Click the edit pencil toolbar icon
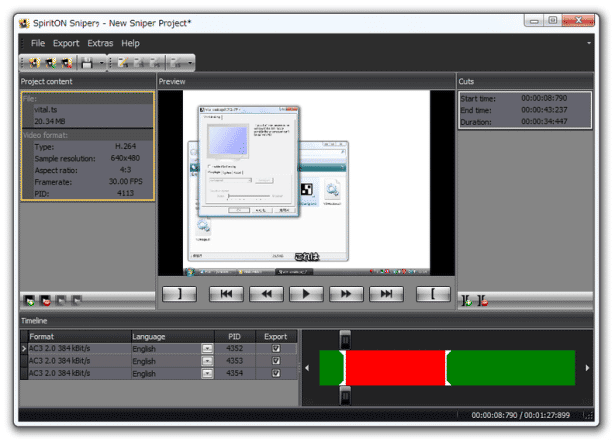 tap(123, 63)
